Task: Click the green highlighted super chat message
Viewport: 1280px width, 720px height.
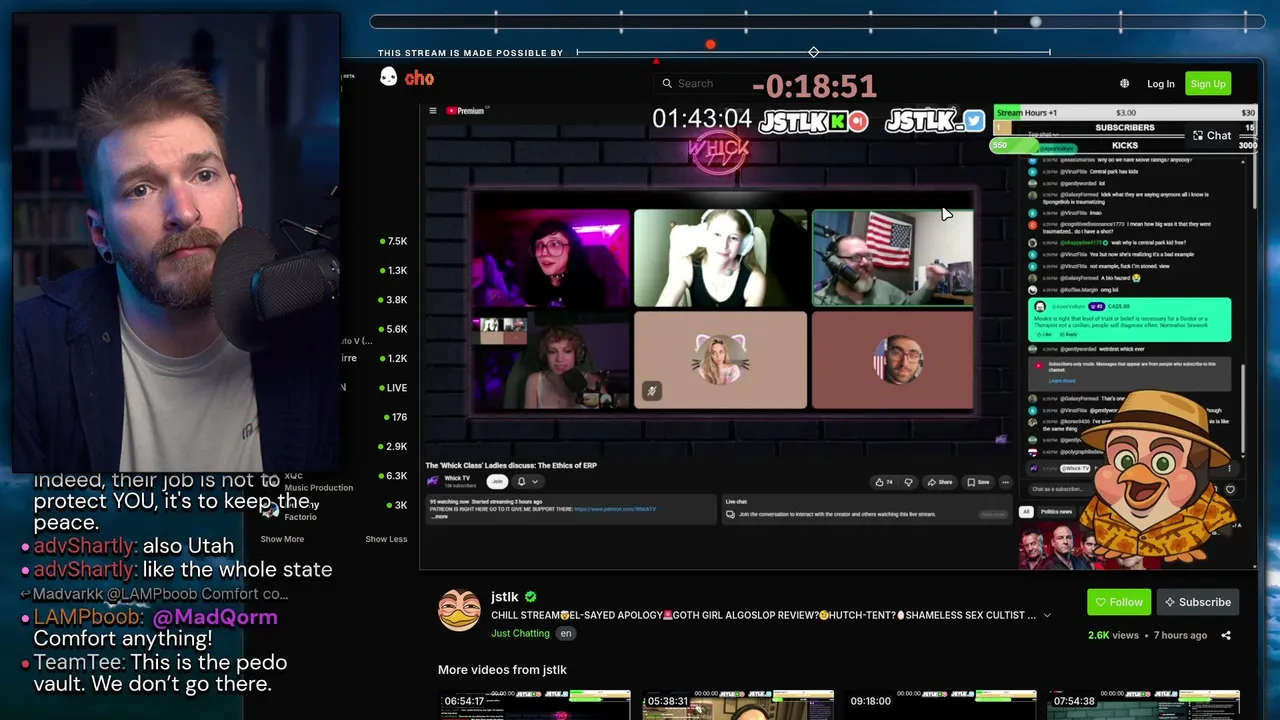Action: (x=1130, y=320)
